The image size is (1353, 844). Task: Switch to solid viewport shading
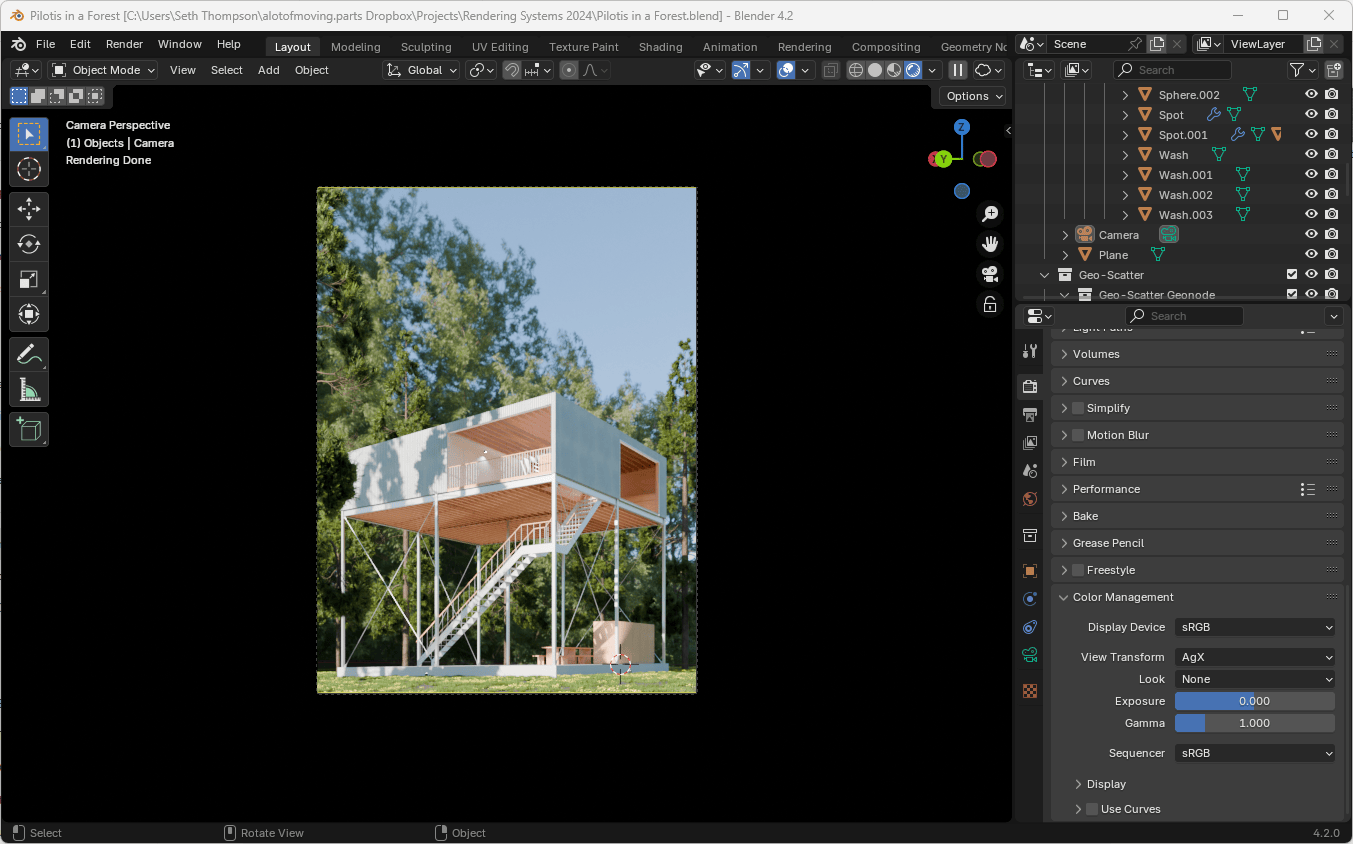tap(875, 70)
